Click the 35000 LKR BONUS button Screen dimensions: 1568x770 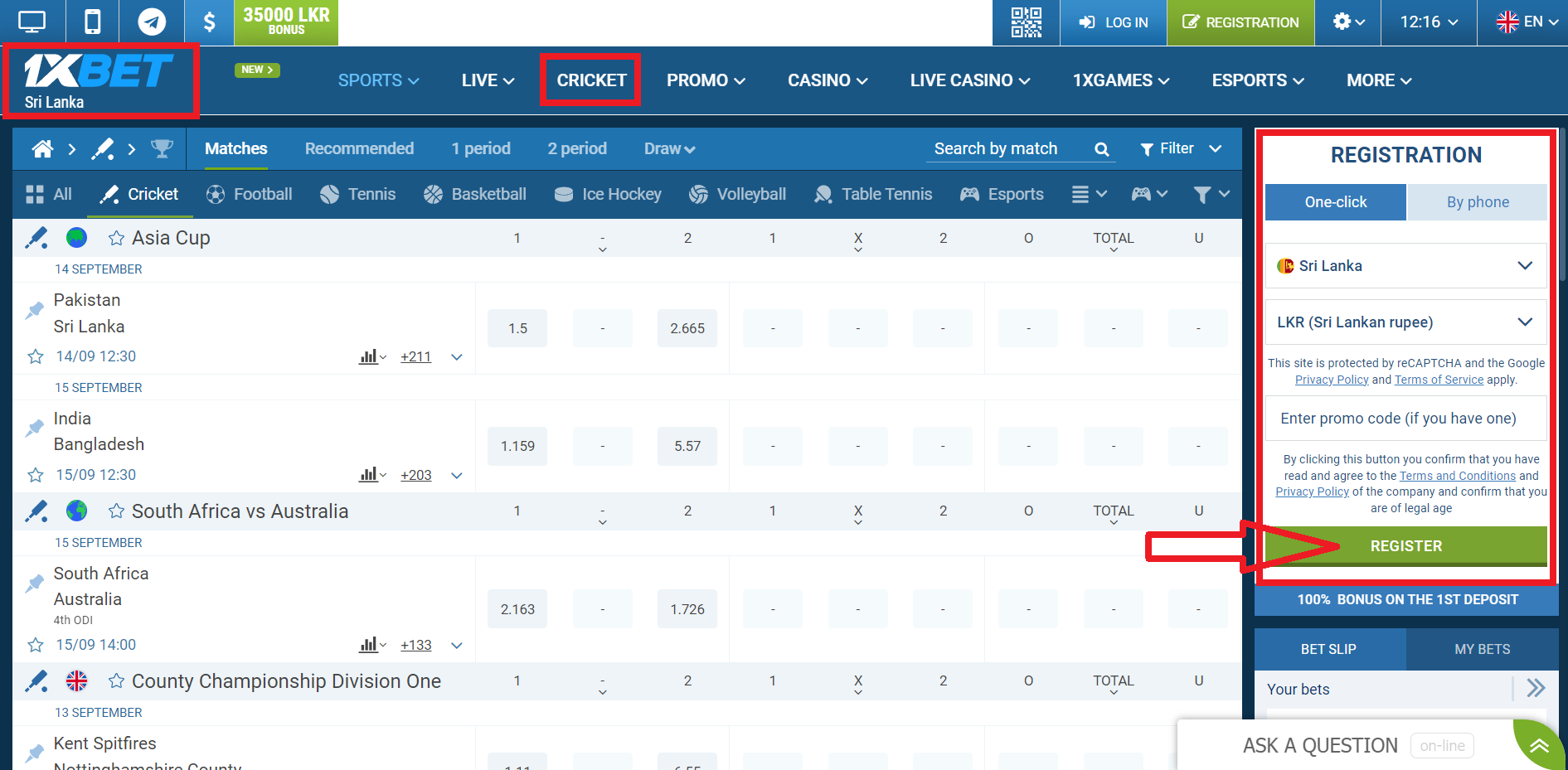tap(286, 22)
